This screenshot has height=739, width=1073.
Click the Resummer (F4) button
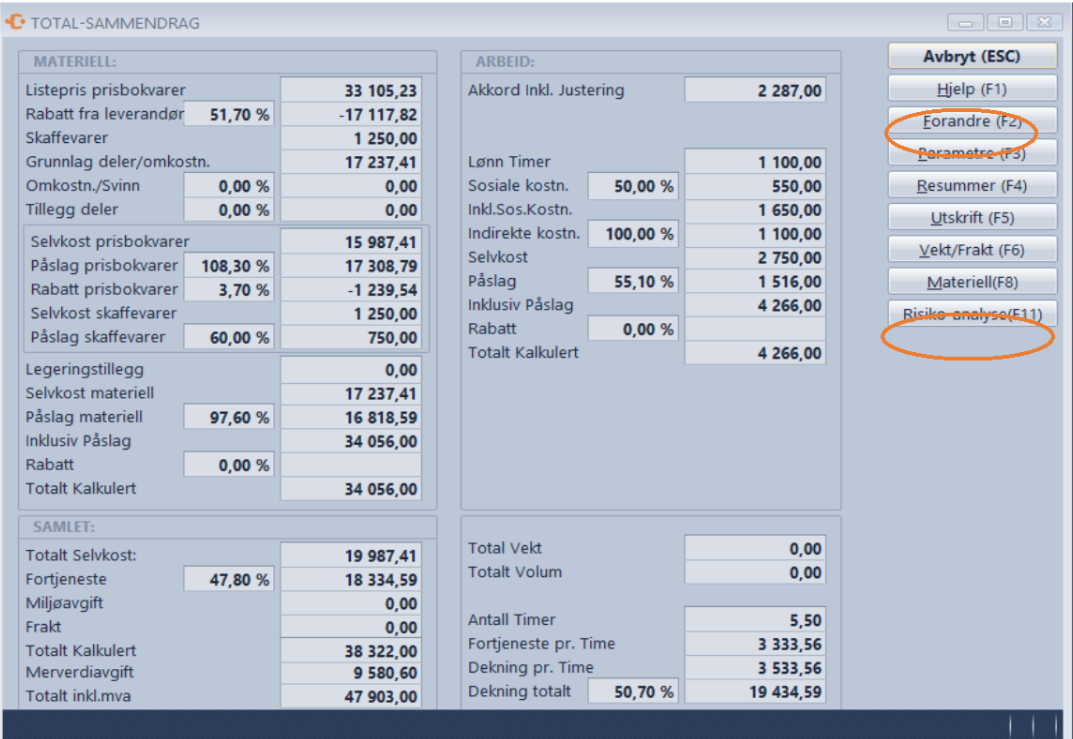point(972,186)
